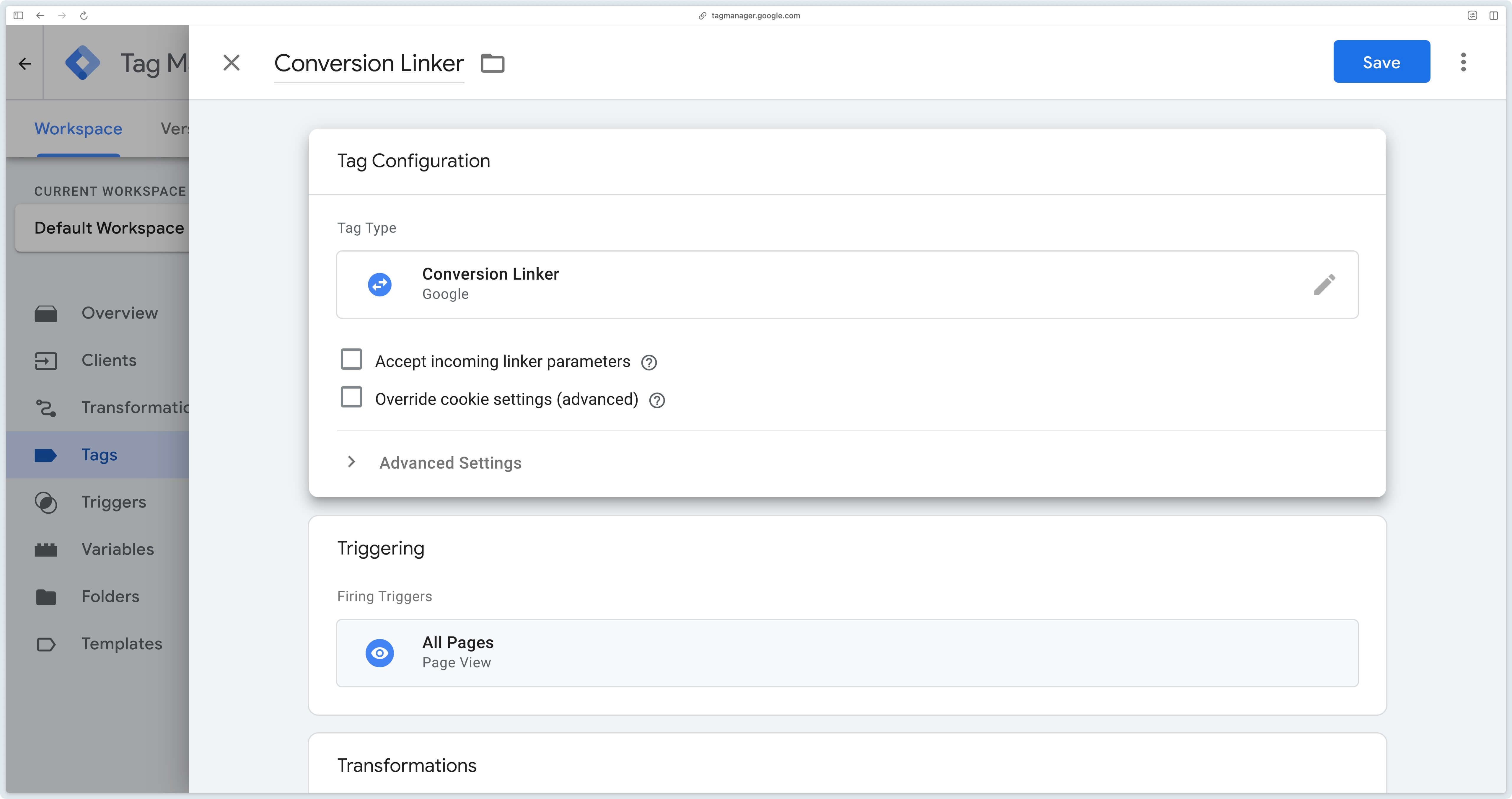Go forward in the browser toolbar
The width and height of the screenshot is (1512, 799).
[x=62, y=15]
